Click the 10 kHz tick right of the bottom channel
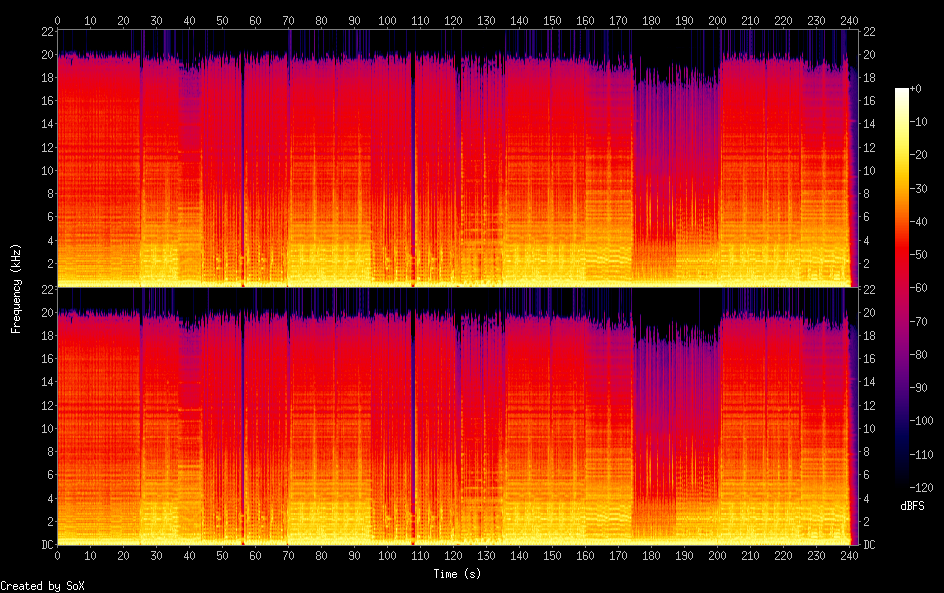Image resolution: width=944 pixels, height=593 pixels. point(870,429)
